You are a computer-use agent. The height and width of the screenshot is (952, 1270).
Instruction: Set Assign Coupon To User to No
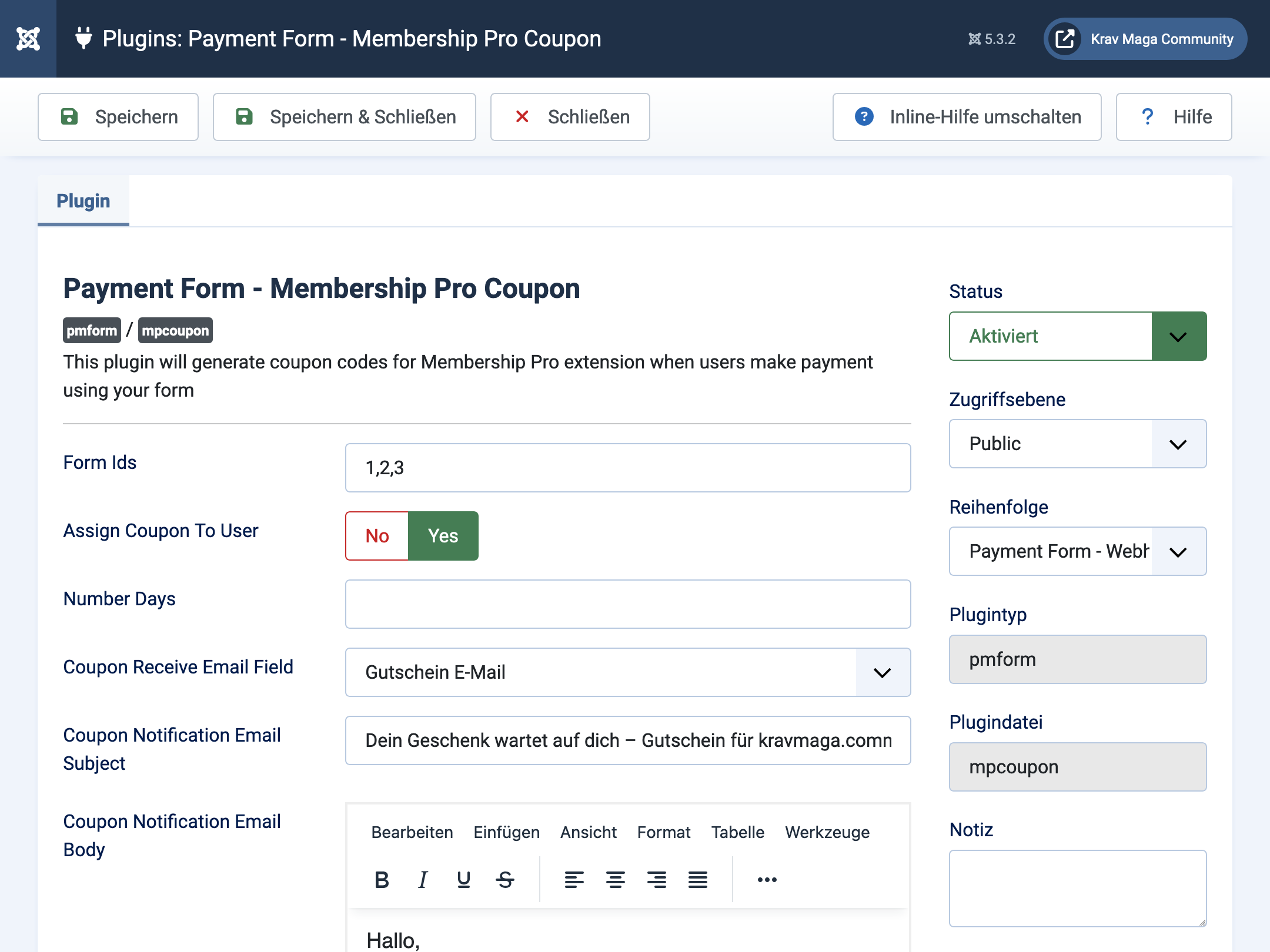point(377,536)
